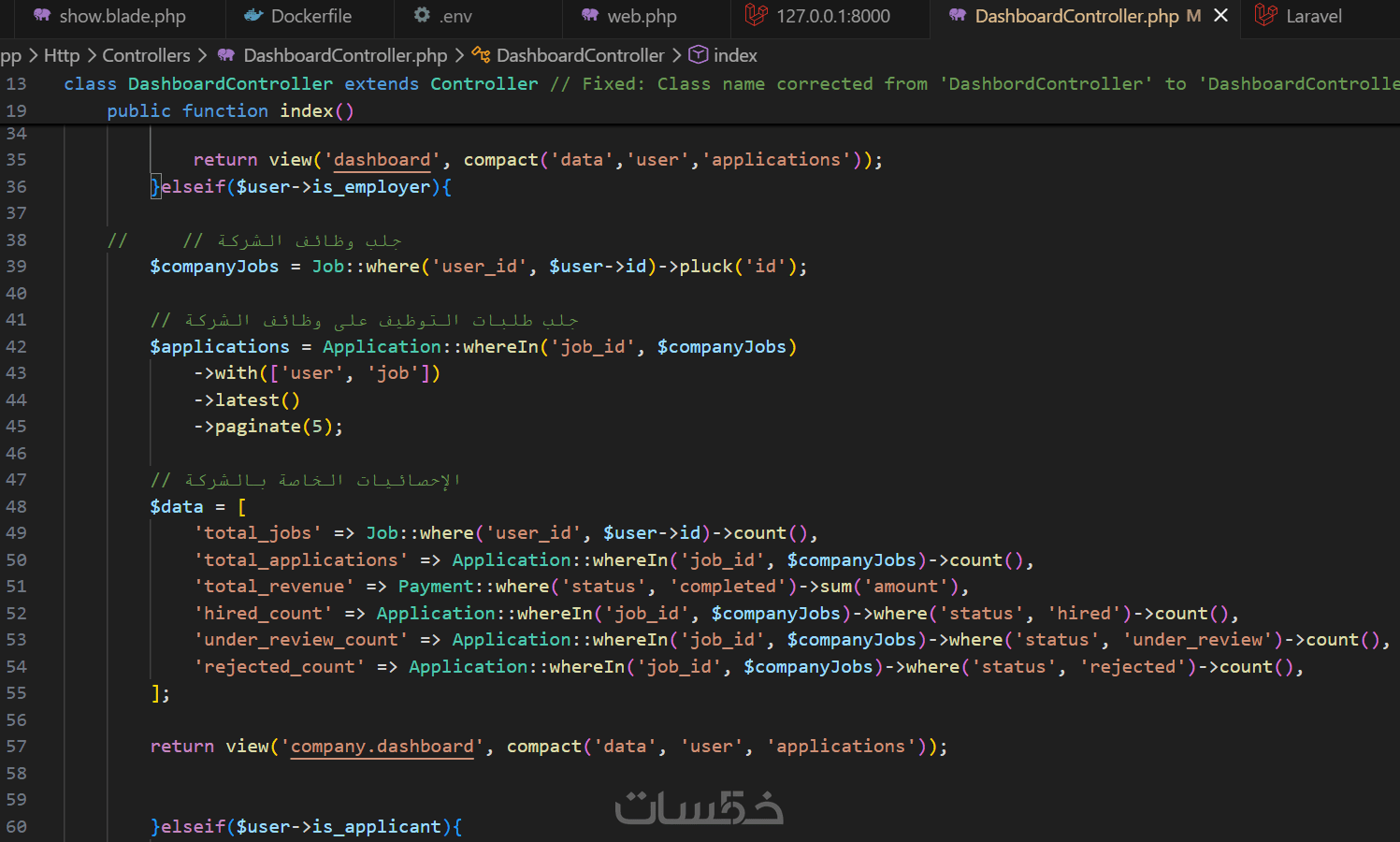Click 'total_applications' key on line 50
Image resolution: width=1400 pixels, height=842 pixels.
(x=301, y=560)
